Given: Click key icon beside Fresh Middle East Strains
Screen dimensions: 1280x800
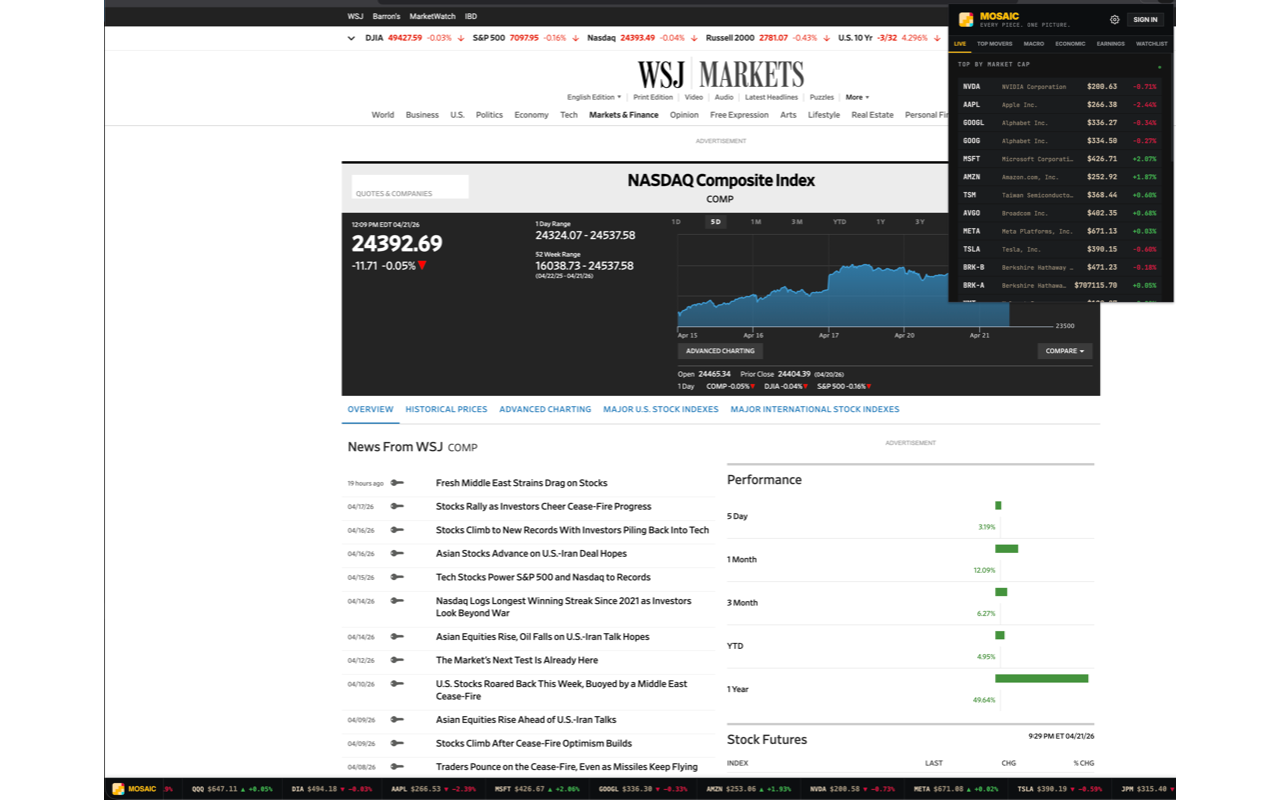Looking at the screenshot, I should tap(397, 483).
